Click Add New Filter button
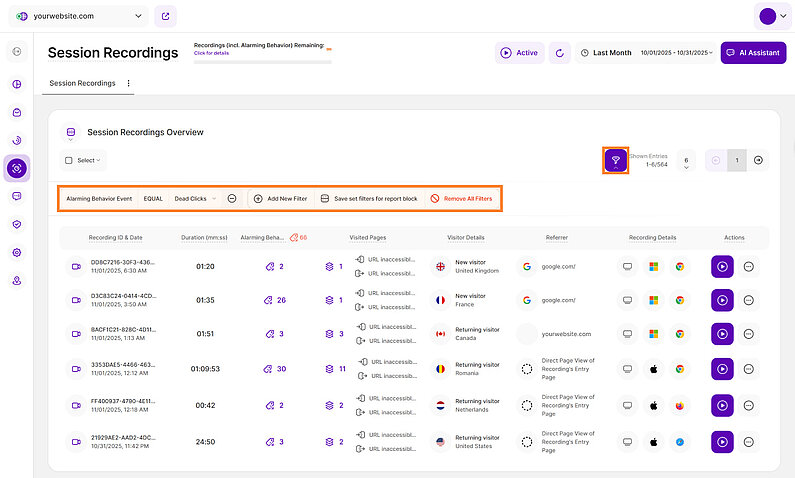 tap(280, 199)
